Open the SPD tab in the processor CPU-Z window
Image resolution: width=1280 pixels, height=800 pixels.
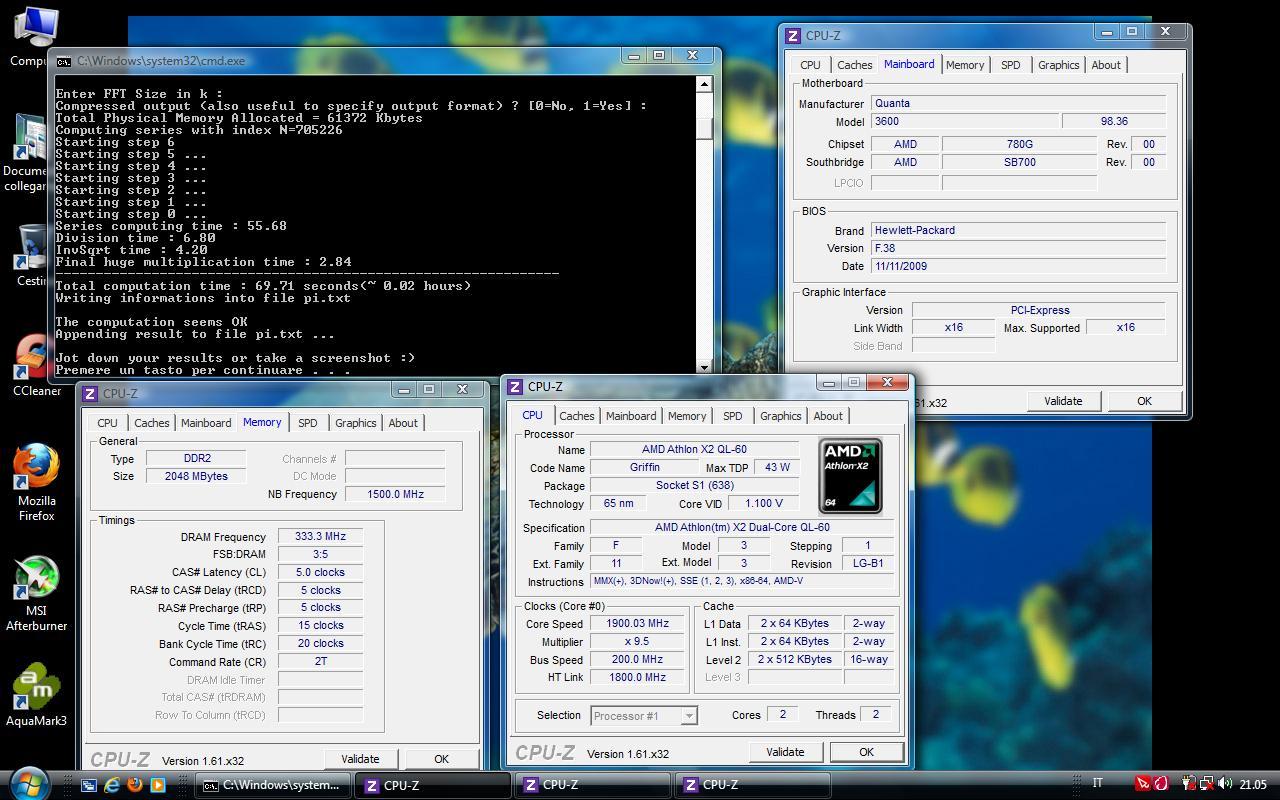coord(733,416)
